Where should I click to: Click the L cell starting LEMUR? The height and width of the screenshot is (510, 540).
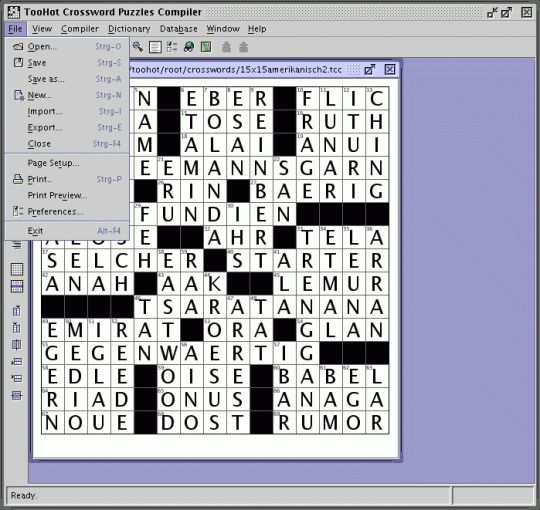(284, 284)
